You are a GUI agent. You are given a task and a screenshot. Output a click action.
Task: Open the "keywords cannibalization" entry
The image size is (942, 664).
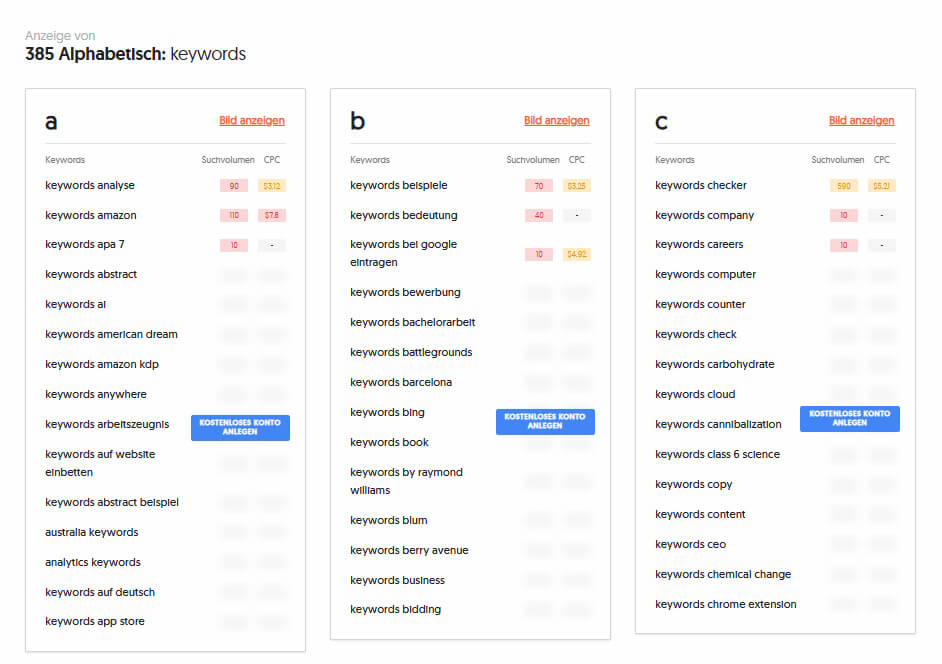(717, 424)
